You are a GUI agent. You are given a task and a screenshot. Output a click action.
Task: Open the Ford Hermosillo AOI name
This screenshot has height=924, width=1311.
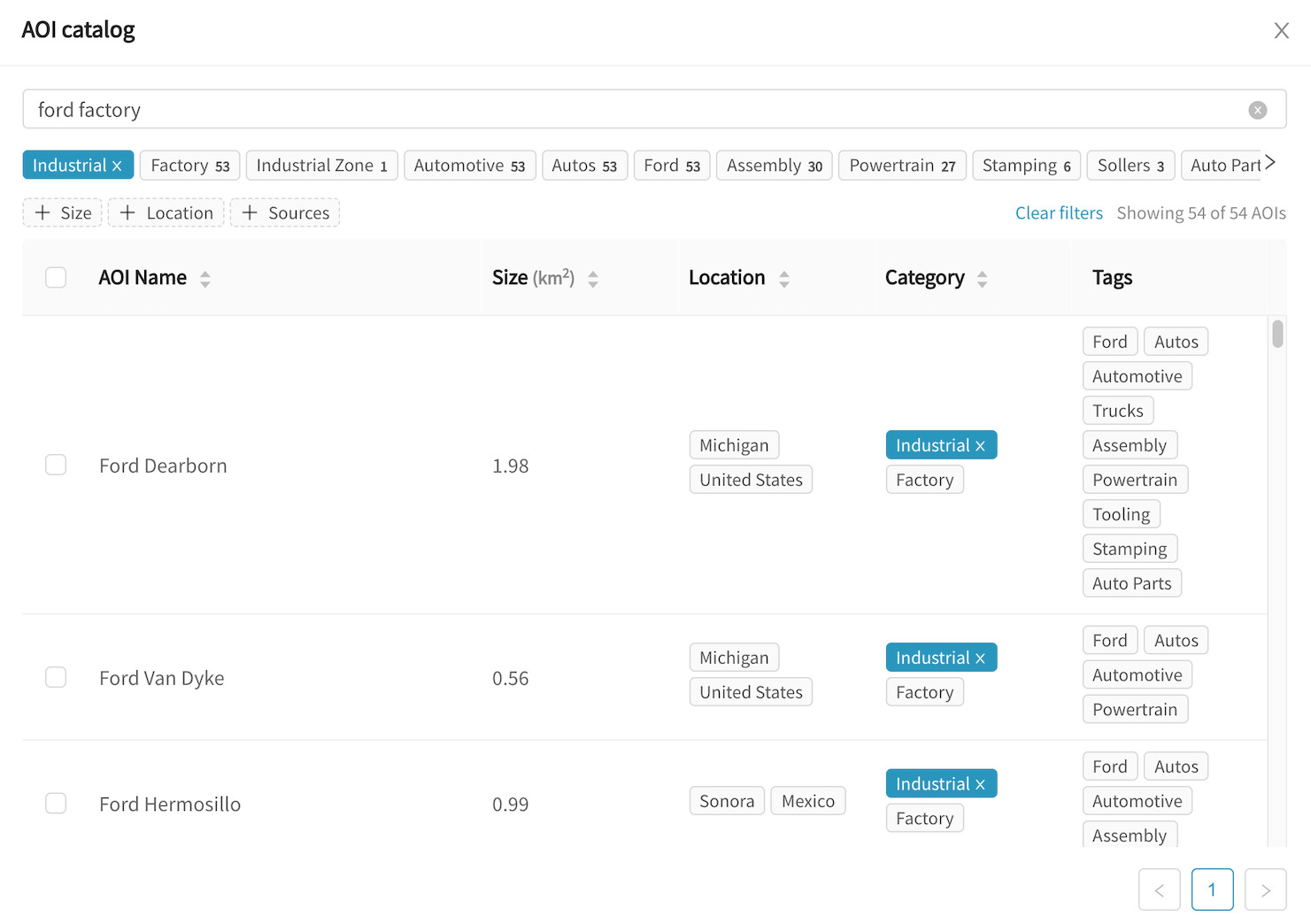click(x=170, y=804)
